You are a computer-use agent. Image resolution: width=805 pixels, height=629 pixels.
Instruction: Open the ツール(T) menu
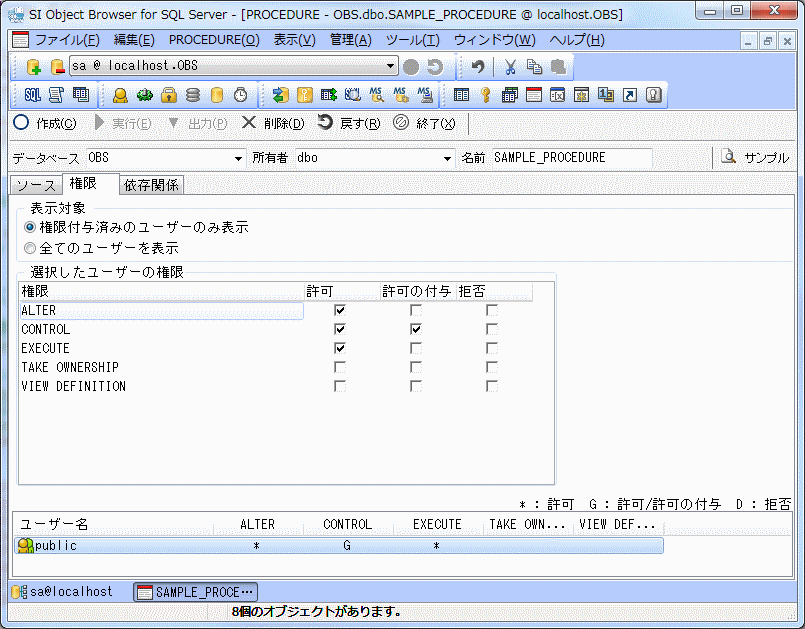click(x=412, y=40)
